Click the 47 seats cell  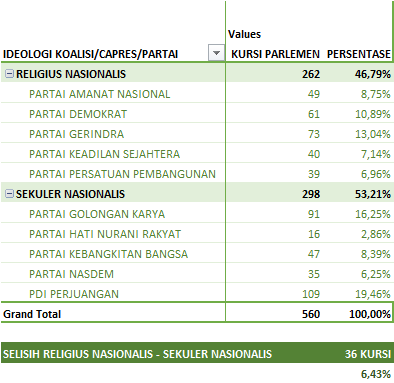(314, 254)
